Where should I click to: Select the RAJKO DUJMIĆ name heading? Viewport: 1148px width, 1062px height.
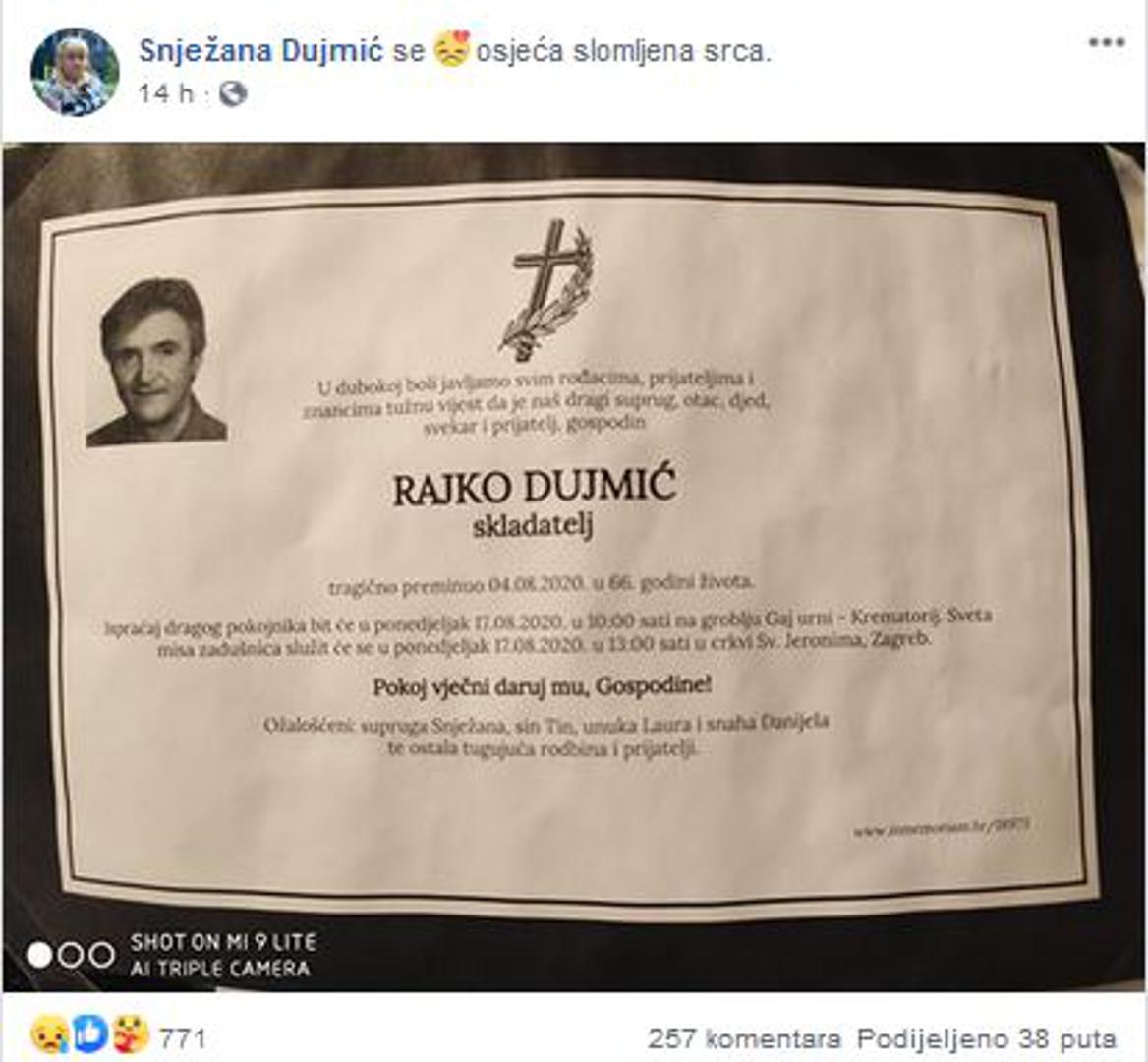[534, 489]
